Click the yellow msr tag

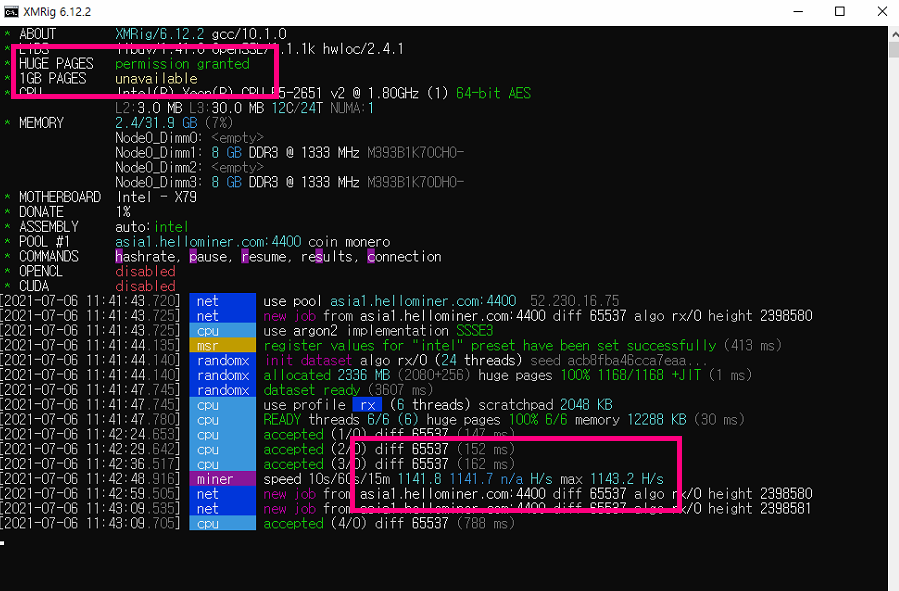pos(222,345)
